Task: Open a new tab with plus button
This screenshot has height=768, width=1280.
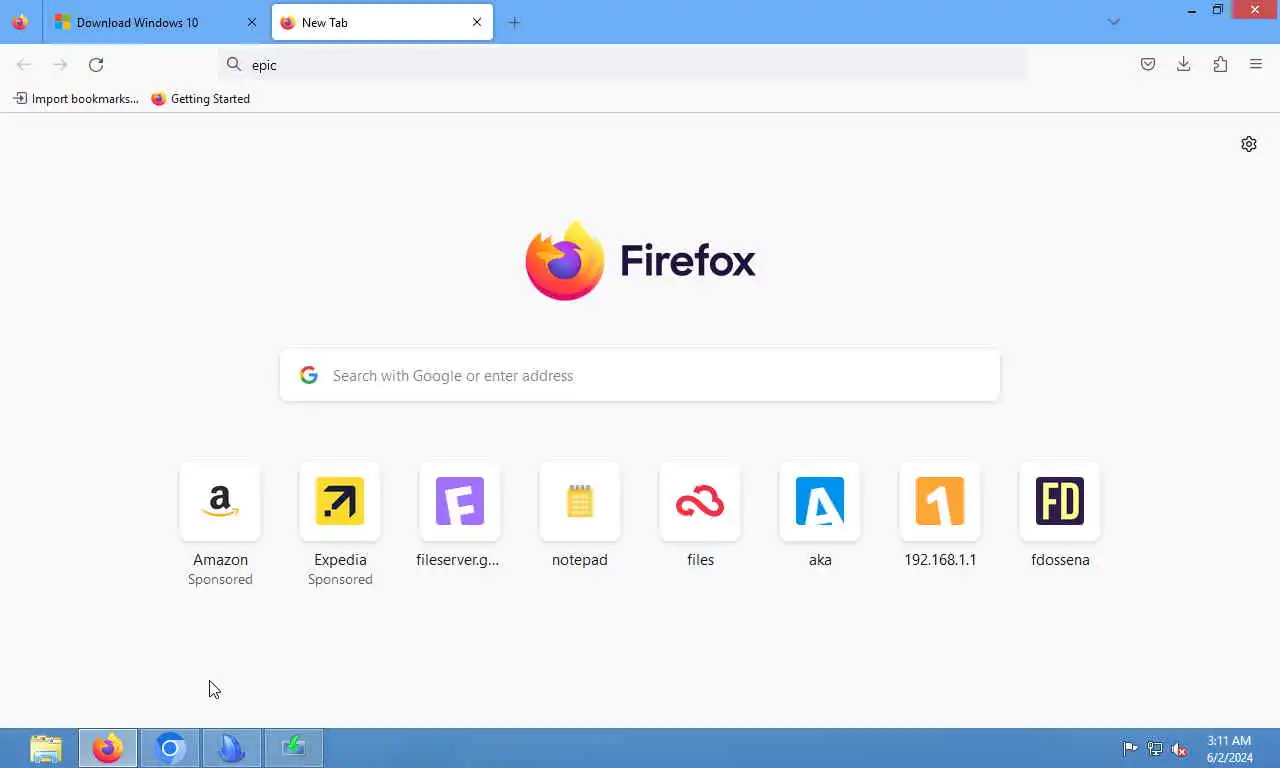Action: click(x=514, y=22)
